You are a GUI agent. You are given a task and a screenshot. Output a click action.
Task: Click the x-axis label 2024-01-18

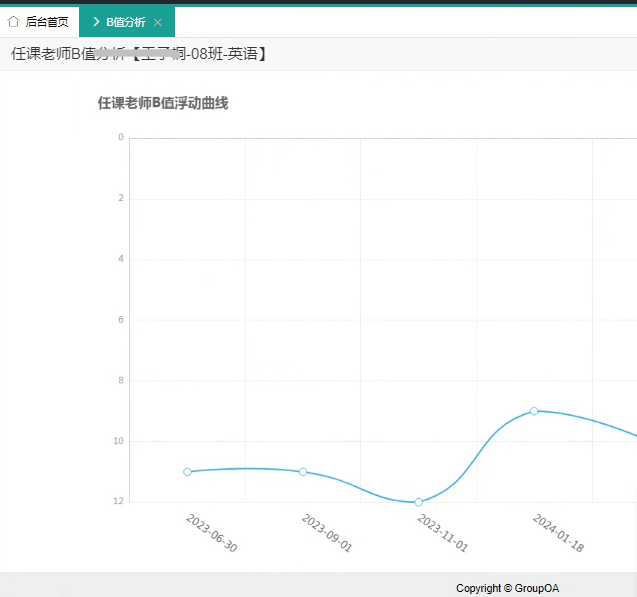click(558, 533)
